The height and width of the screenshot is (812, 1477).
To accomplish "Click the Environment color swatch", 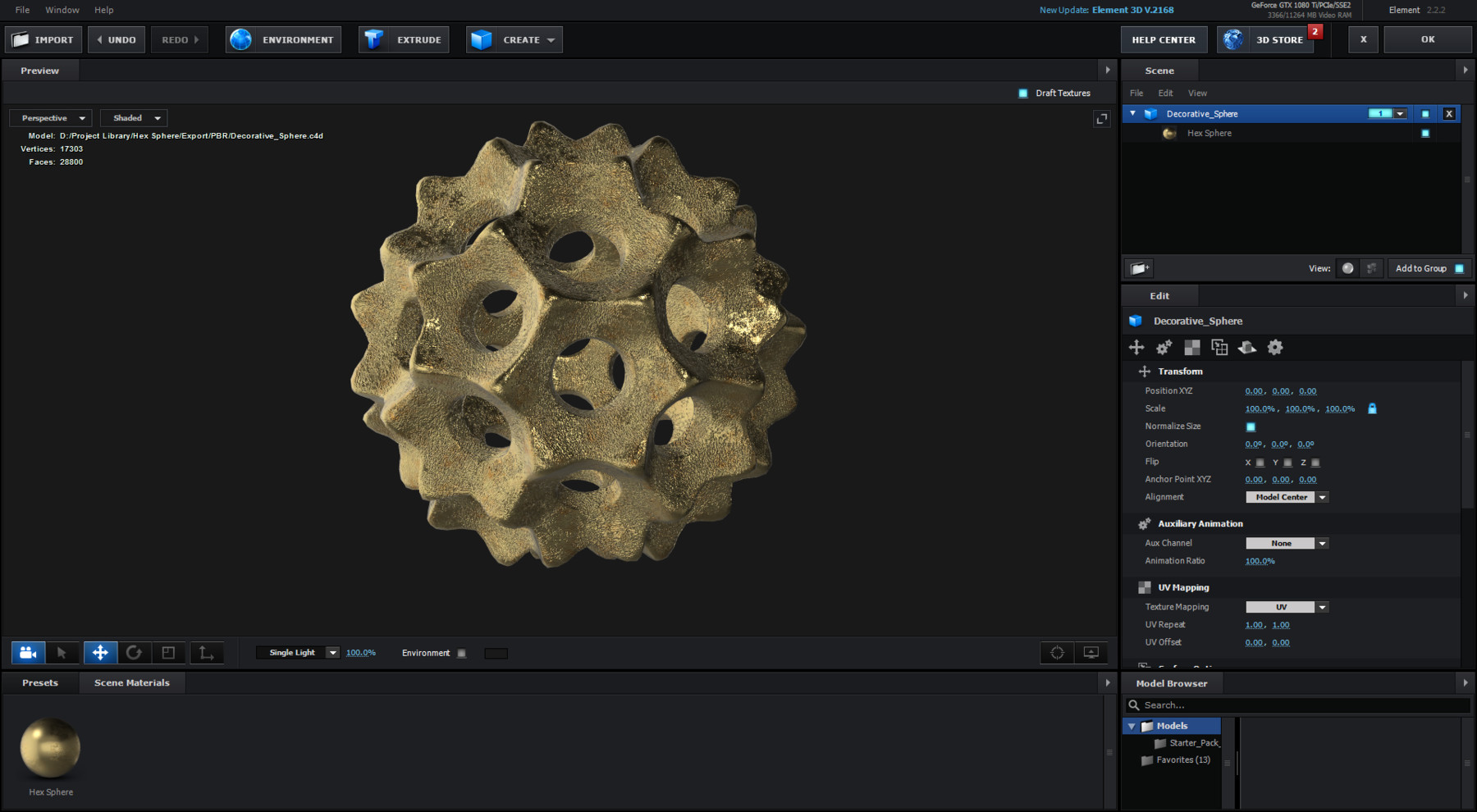I will pyautogui.click(x=496, y=653).
